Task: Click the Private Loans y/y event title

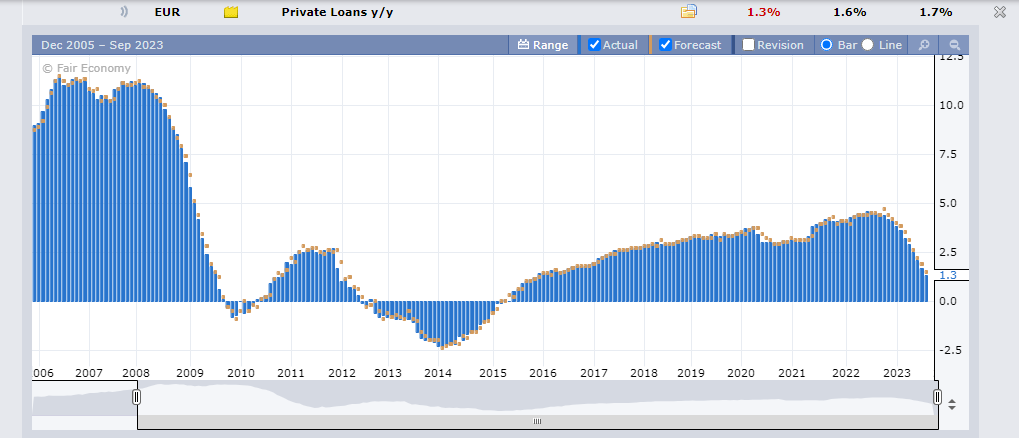Action: click(x=337, y=12)
